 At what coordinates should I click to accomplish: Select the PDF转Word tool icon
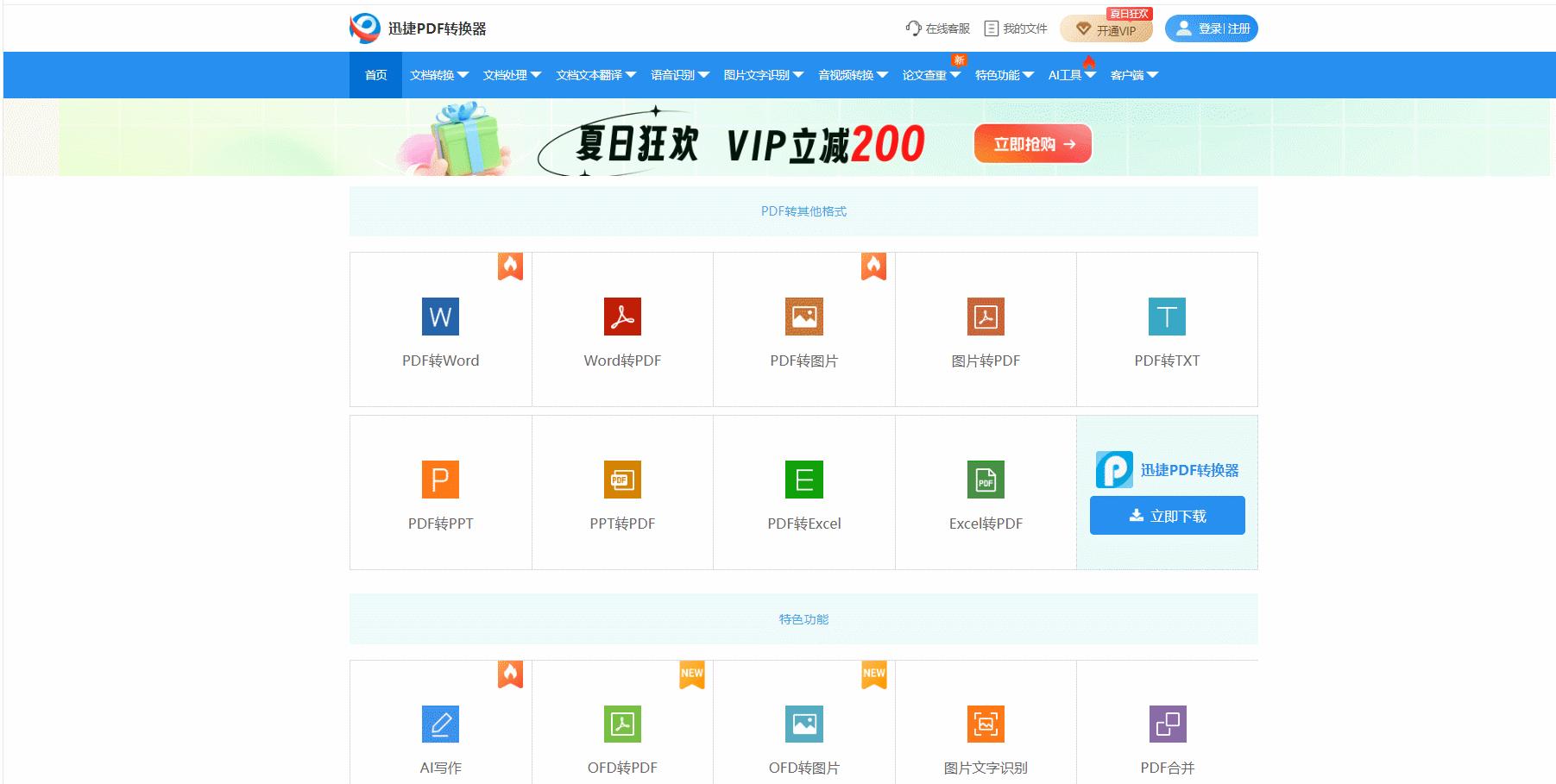pyautogui.click(x=439, y=317)
